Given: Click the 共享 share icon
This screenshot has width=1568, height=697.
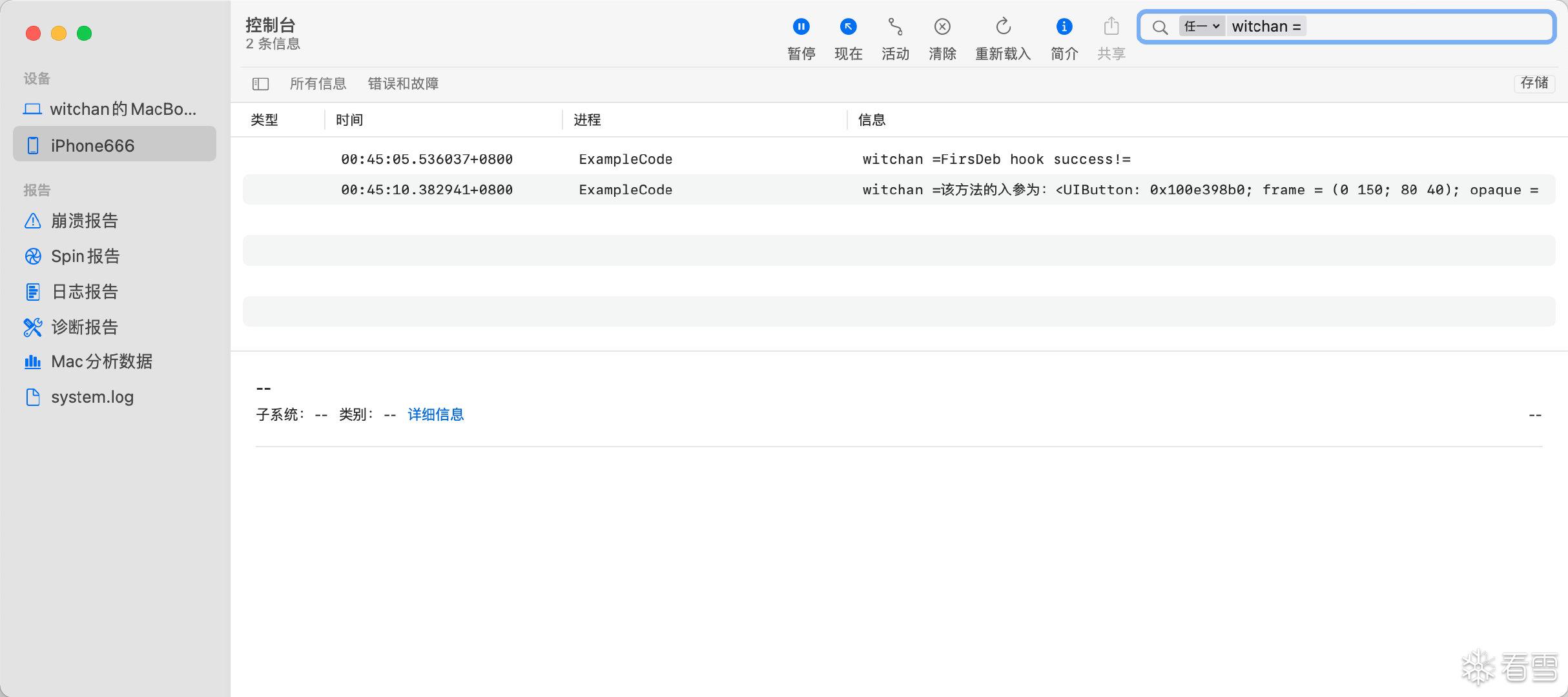Looking at the screenshot, I should (1111, 27).
